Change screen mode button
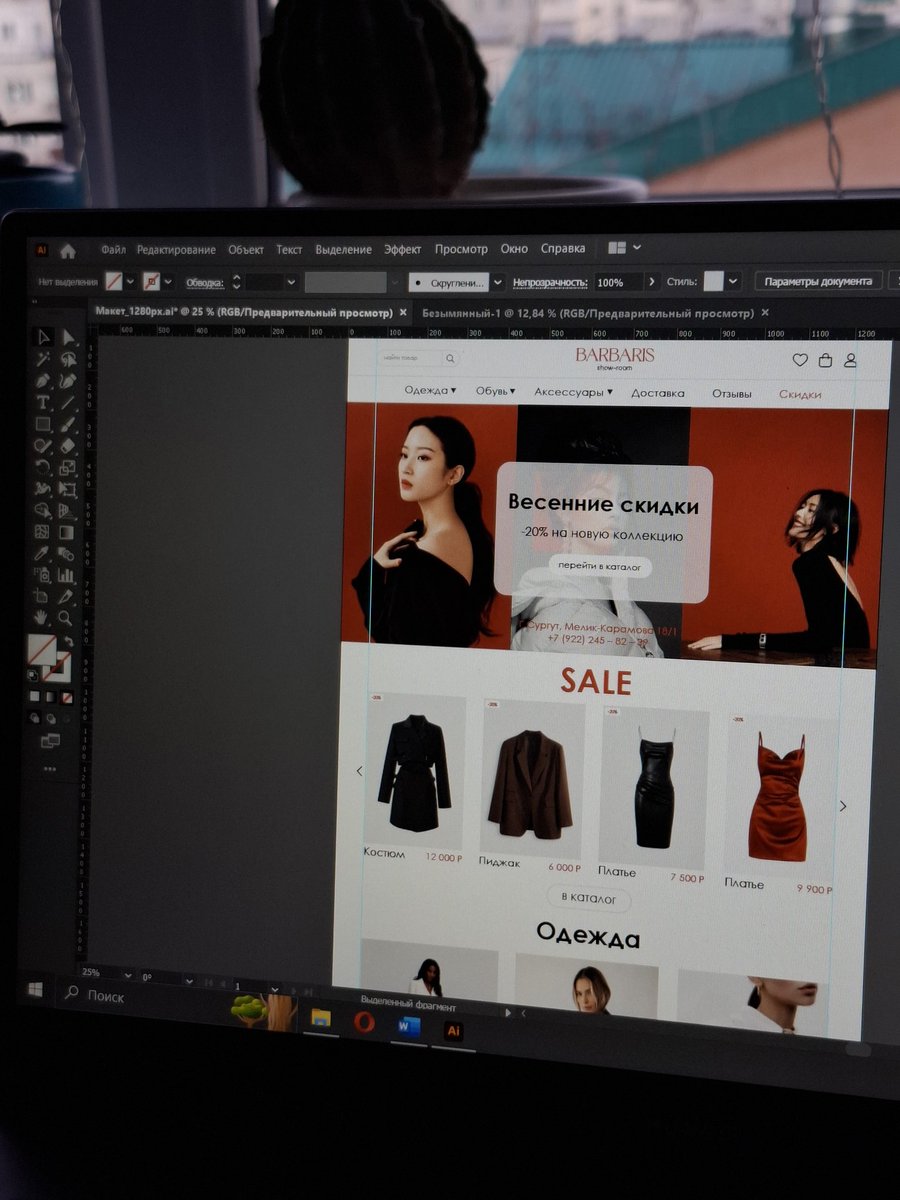This screenshot has height=1200, width=900. tap(50, 741)
